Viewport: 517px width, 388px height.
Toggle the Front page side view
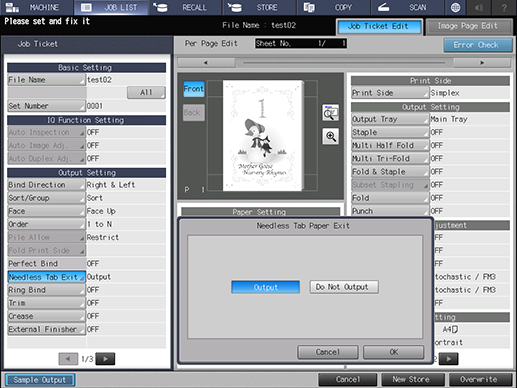pyautogui.click(x=194, y=89)
